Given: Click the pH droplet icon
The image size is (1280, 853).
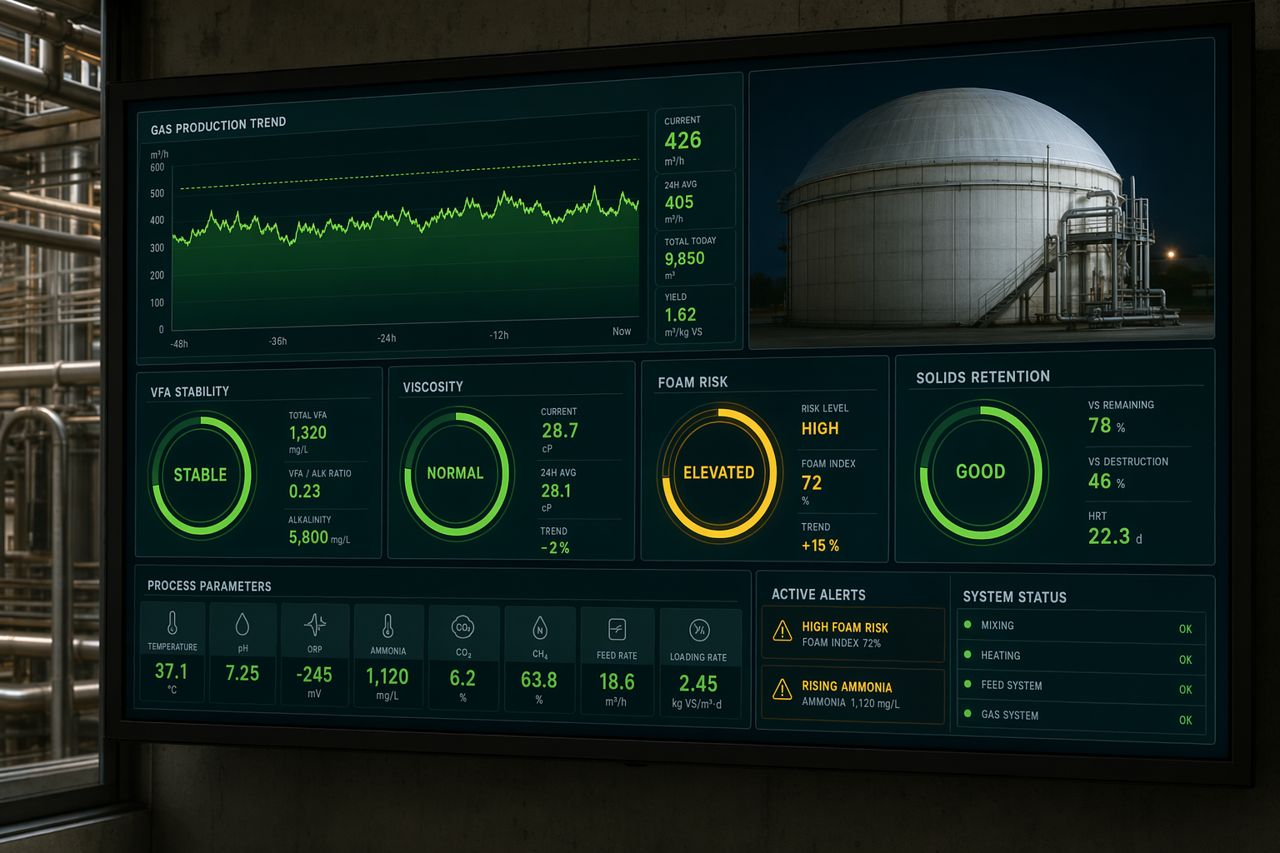Looking at the screenshot, I should [242, 624].
